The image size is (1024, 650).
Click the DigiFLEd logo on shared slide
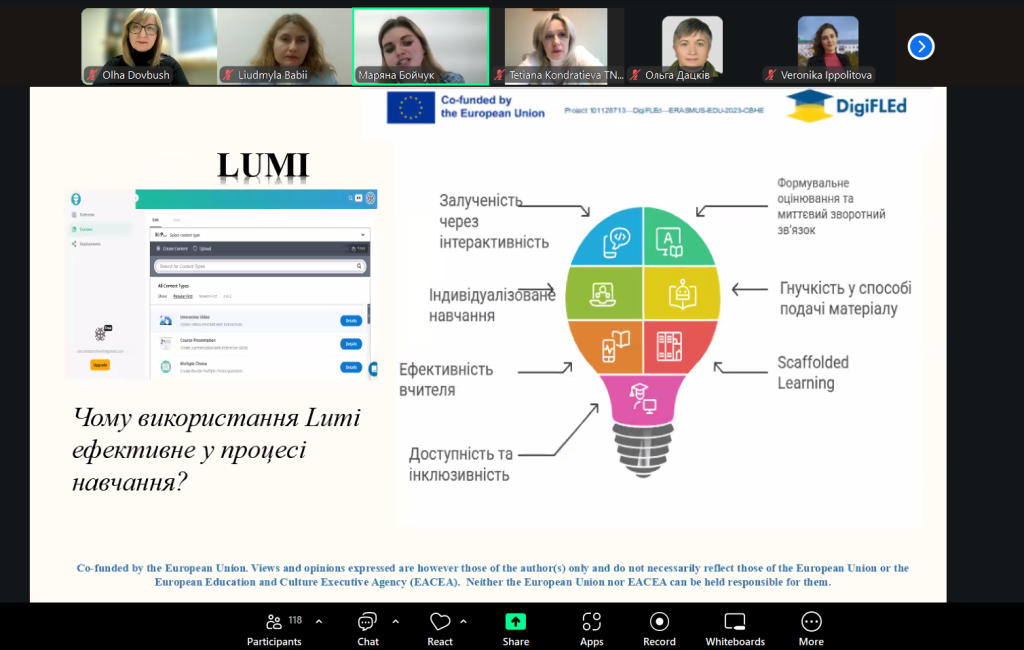tap(846, 107)
